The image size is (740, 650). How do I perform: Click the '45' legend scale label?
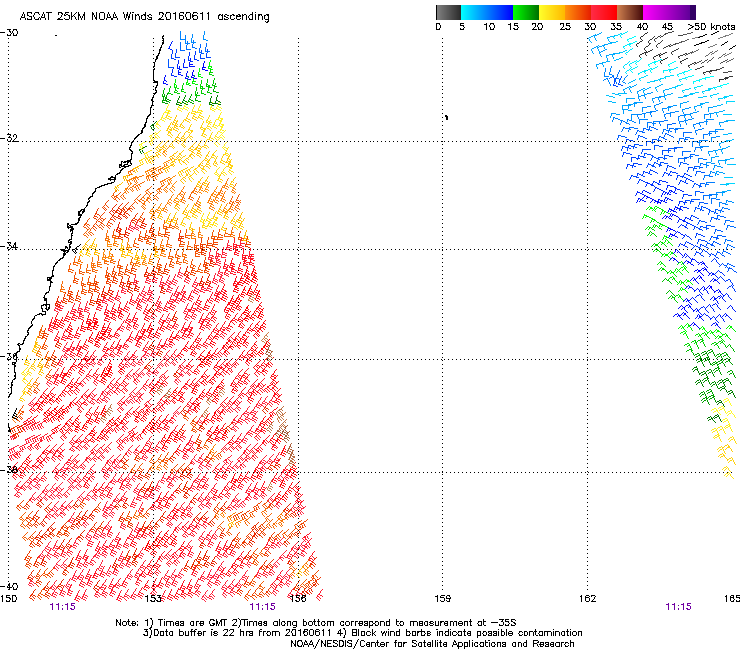point(667,27)
